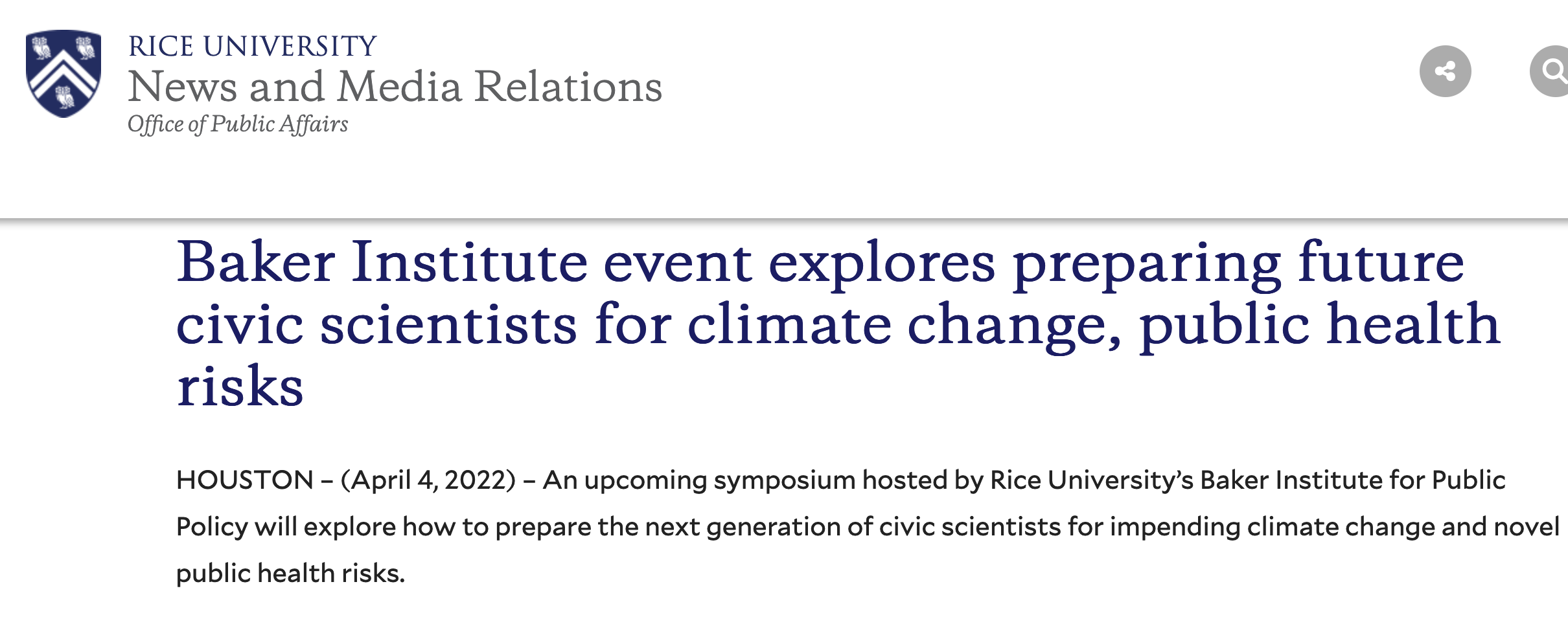Click the HOUSTON dateline text

245,480
